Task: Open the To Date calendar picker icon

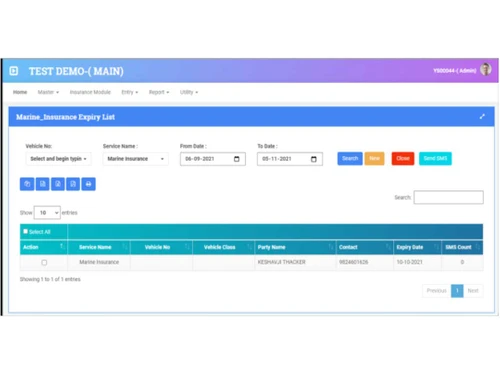Action: coord(314,159)
